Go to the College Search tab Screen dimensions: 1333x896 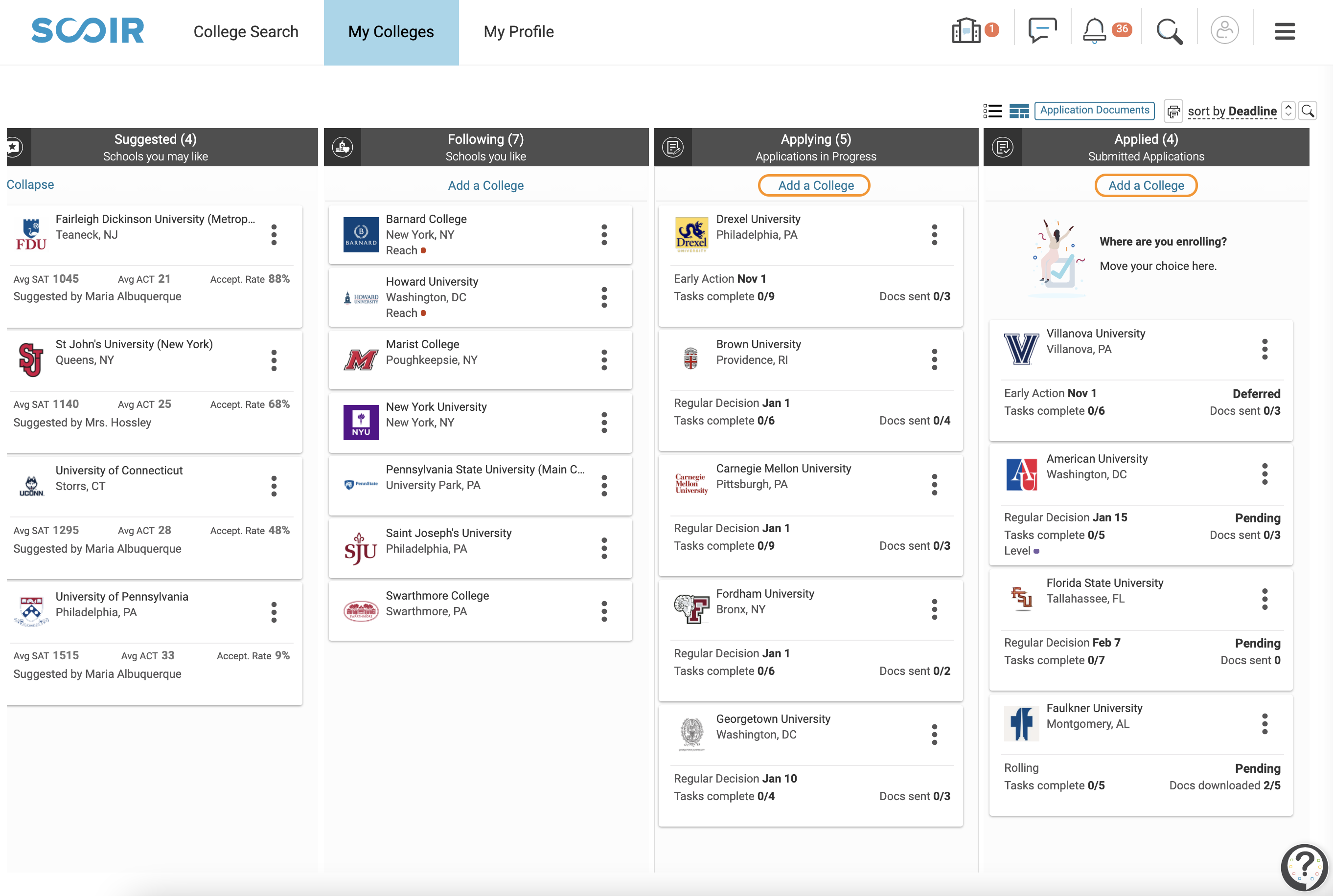click(x=246, y=32)
